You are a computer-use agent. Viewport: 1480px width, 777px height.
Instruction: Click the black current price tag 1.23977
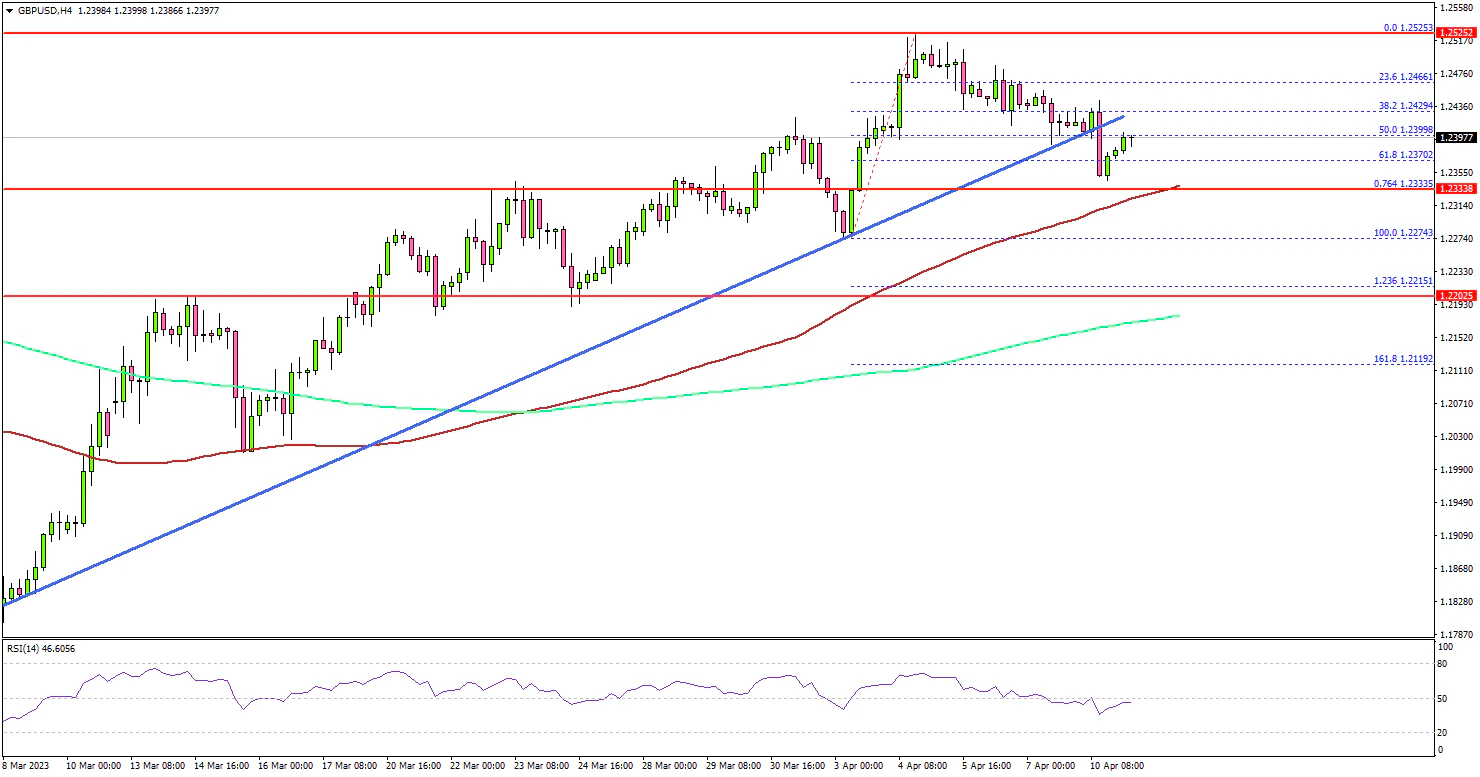coord(1456,138)
